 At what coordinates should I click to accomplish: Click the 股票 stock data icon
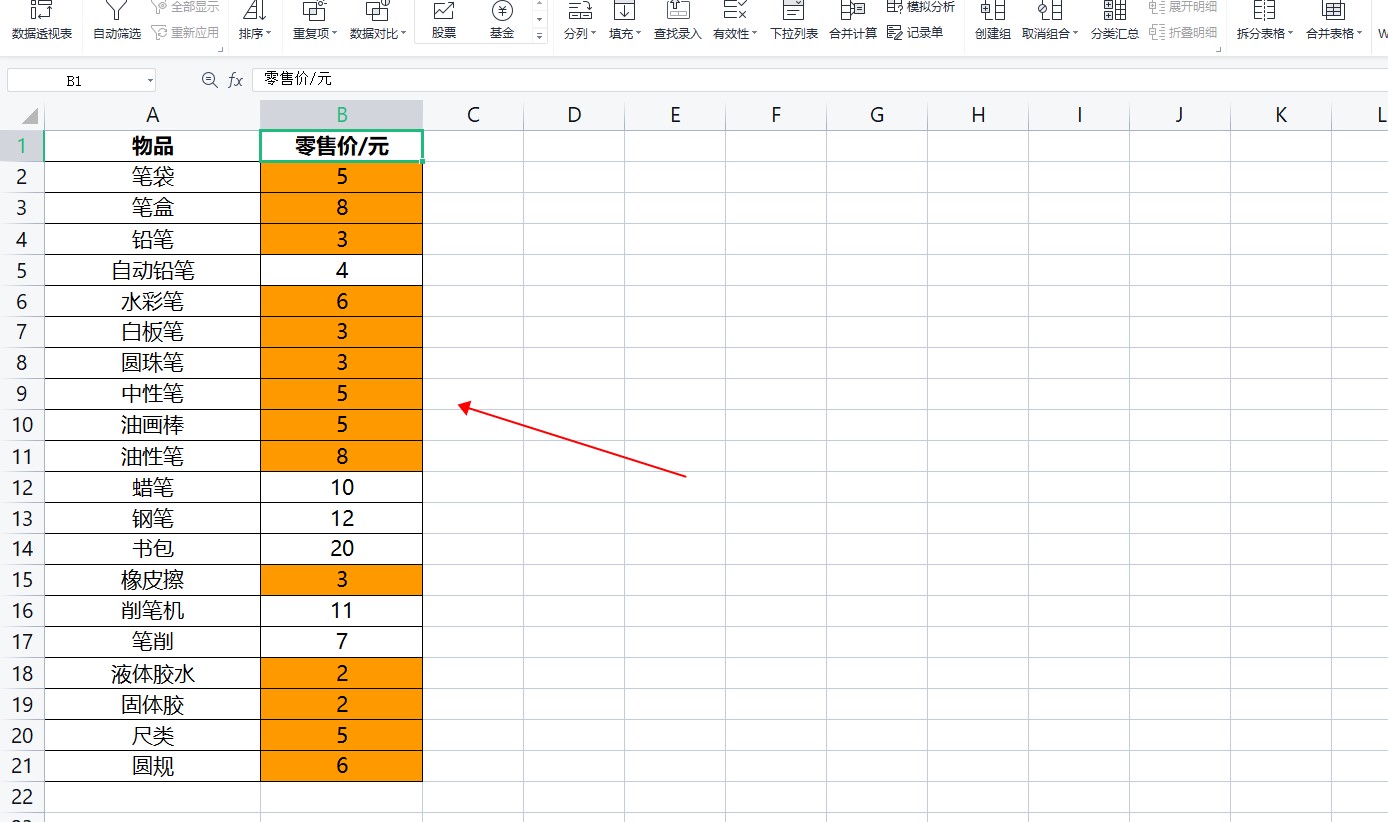tap(444, 19)
